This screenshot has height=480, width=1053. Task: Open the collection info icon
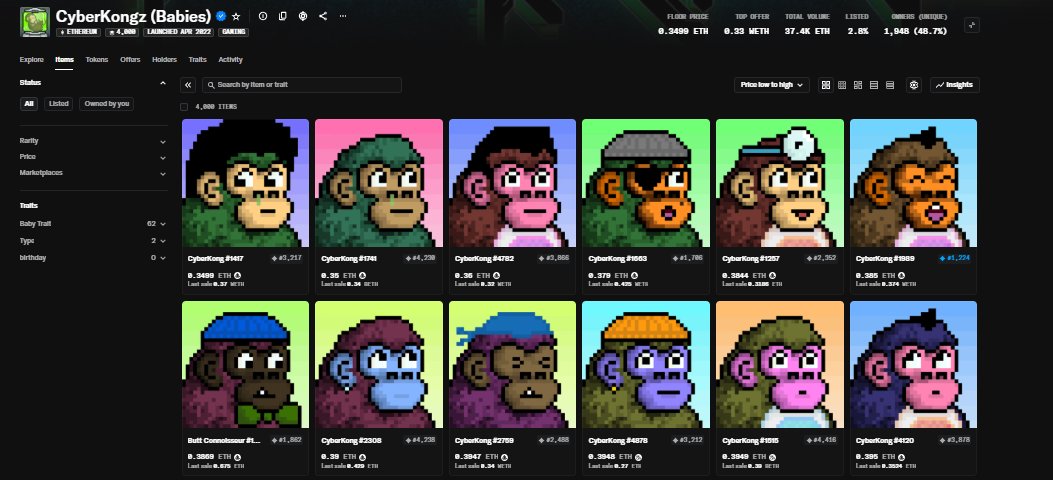tap(263, 16)
